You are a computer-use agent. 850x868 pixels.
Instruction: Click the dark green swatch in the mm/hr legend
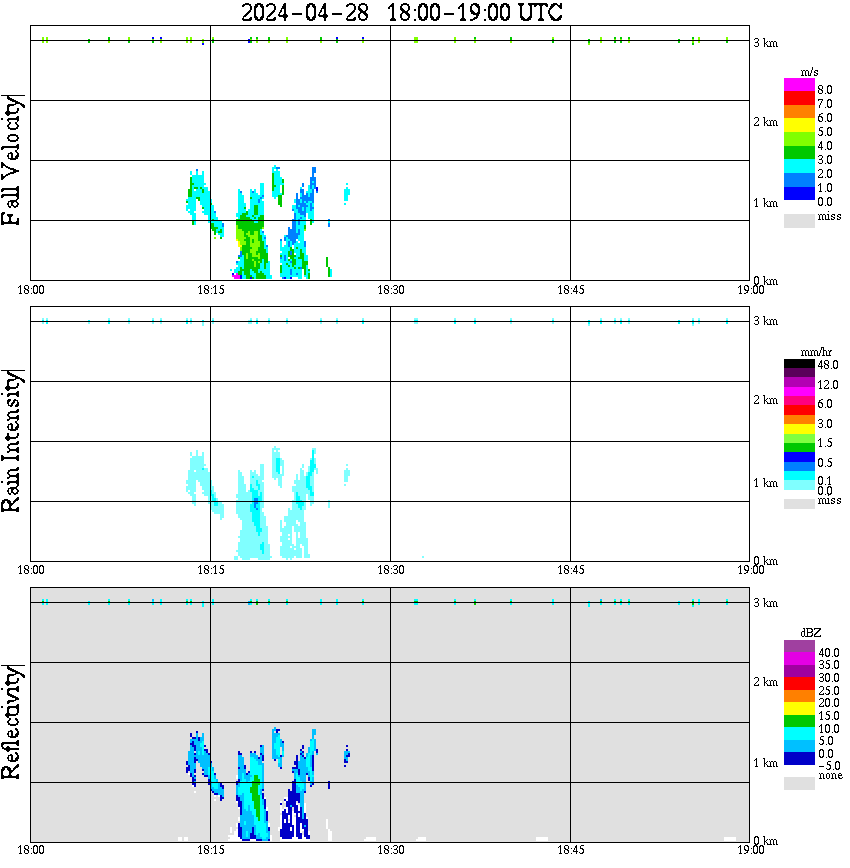(x=799, y=448)
